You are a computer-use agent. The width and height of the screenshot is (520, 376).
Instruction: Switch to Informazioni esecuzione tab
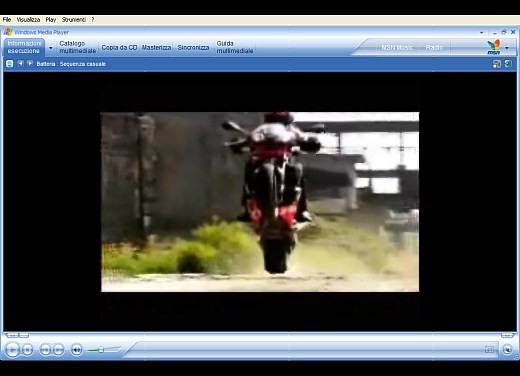click(24, 47)
